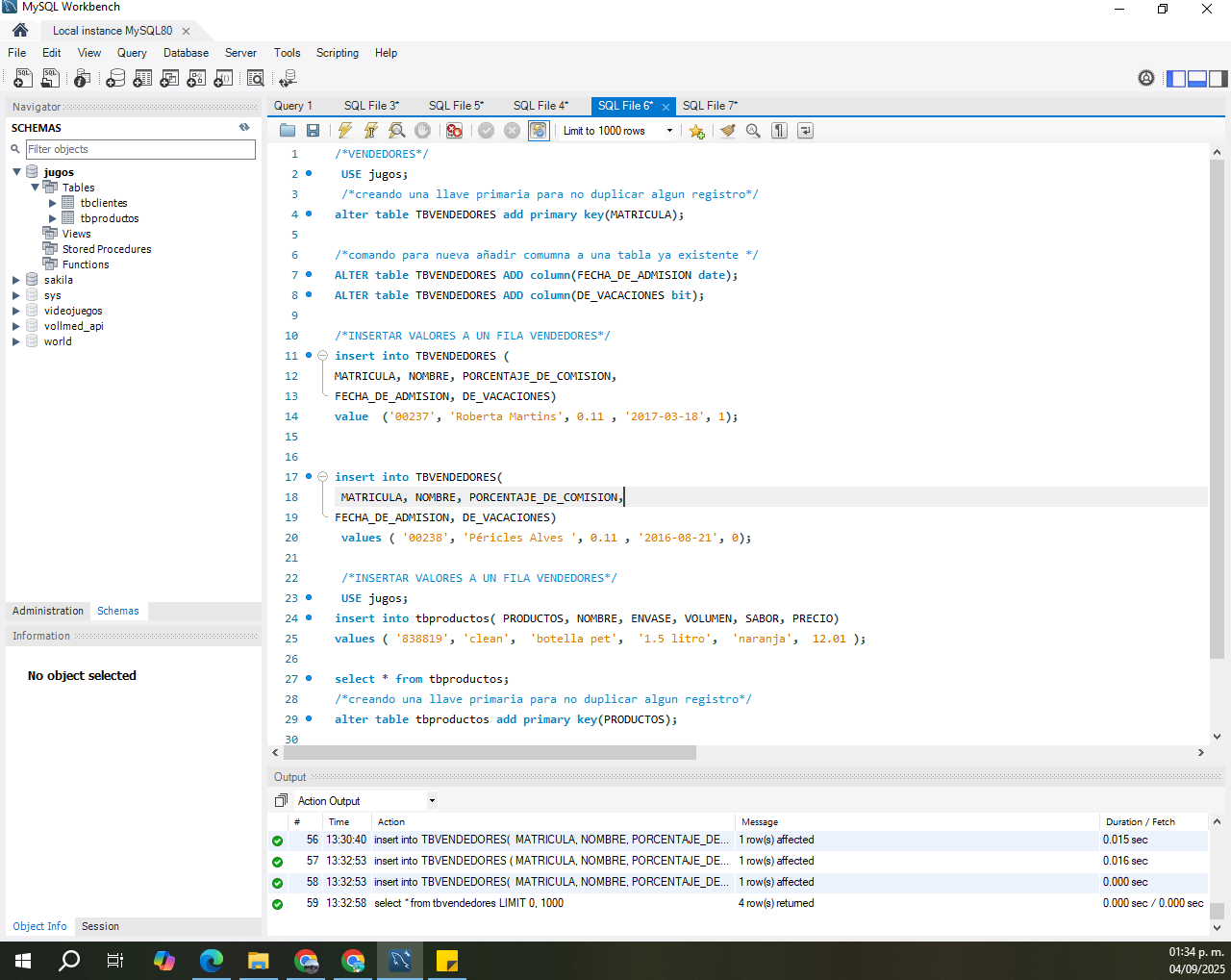
Task: Click the editor's vertical scrollbar thumb
Action: point(1217,410)
